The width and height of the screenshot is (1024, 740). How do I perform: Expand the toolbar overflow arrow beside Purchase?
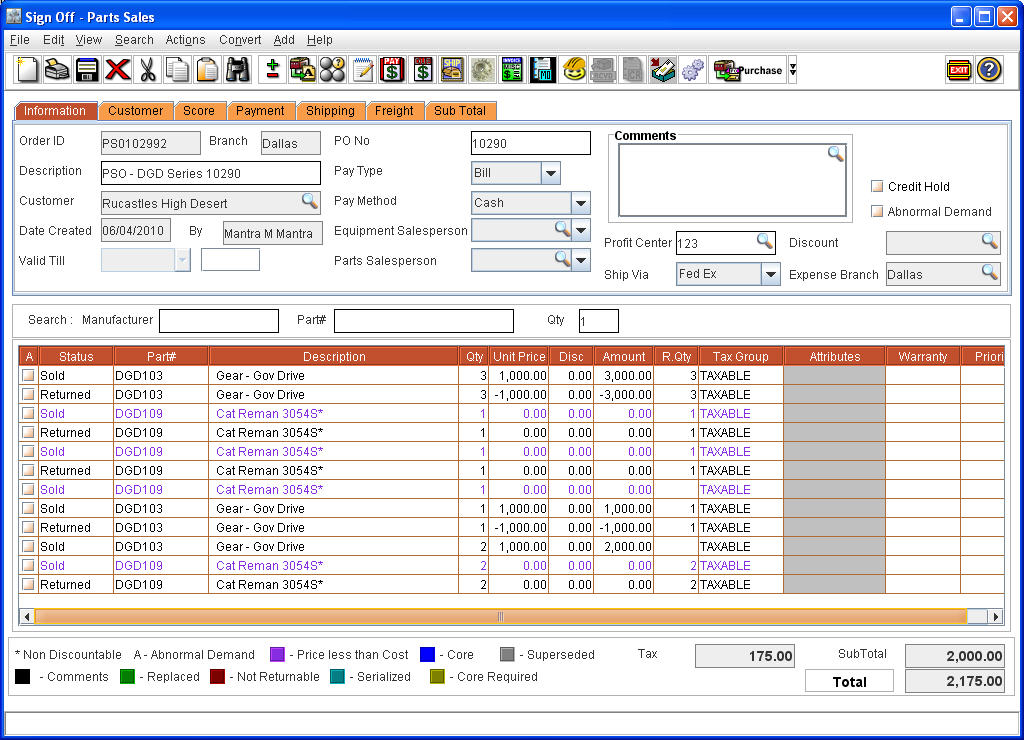click(x=793, y=70)
